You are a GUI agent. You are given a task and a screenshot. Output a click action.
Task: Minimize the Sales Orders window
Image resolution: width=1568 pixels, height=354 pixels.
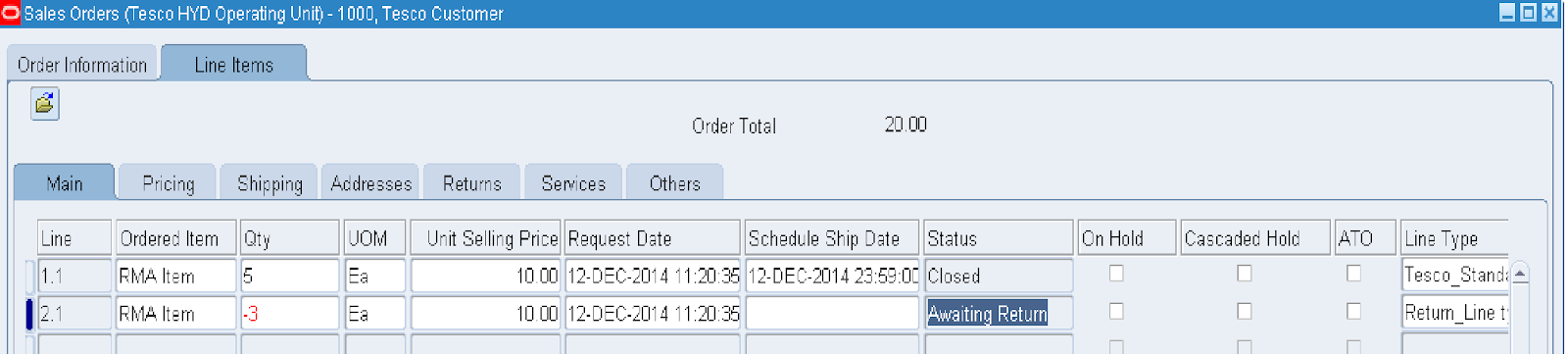click(1507, 13)
